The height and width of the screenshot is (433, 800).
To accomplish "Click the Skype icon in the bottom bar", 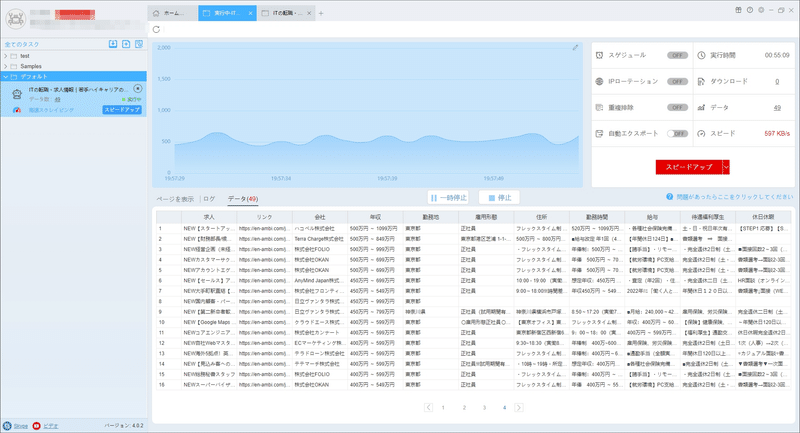I will point(7,426).
